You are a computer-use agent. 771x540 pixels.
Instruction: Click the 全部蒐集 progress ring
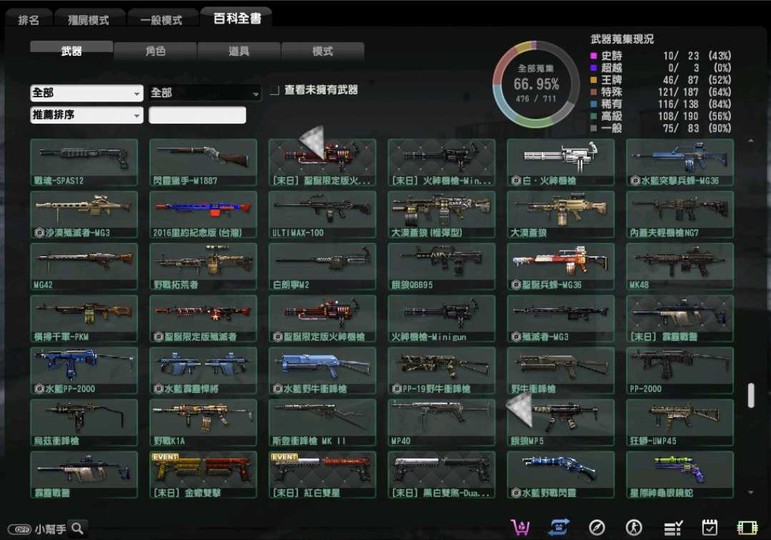pos(536,84)
